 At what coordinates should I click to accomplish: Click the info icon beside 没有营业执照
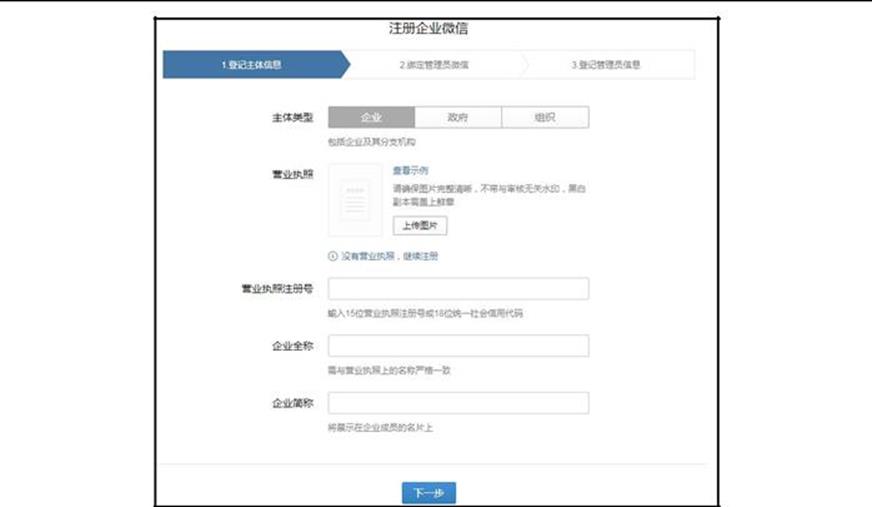point(333,256)
